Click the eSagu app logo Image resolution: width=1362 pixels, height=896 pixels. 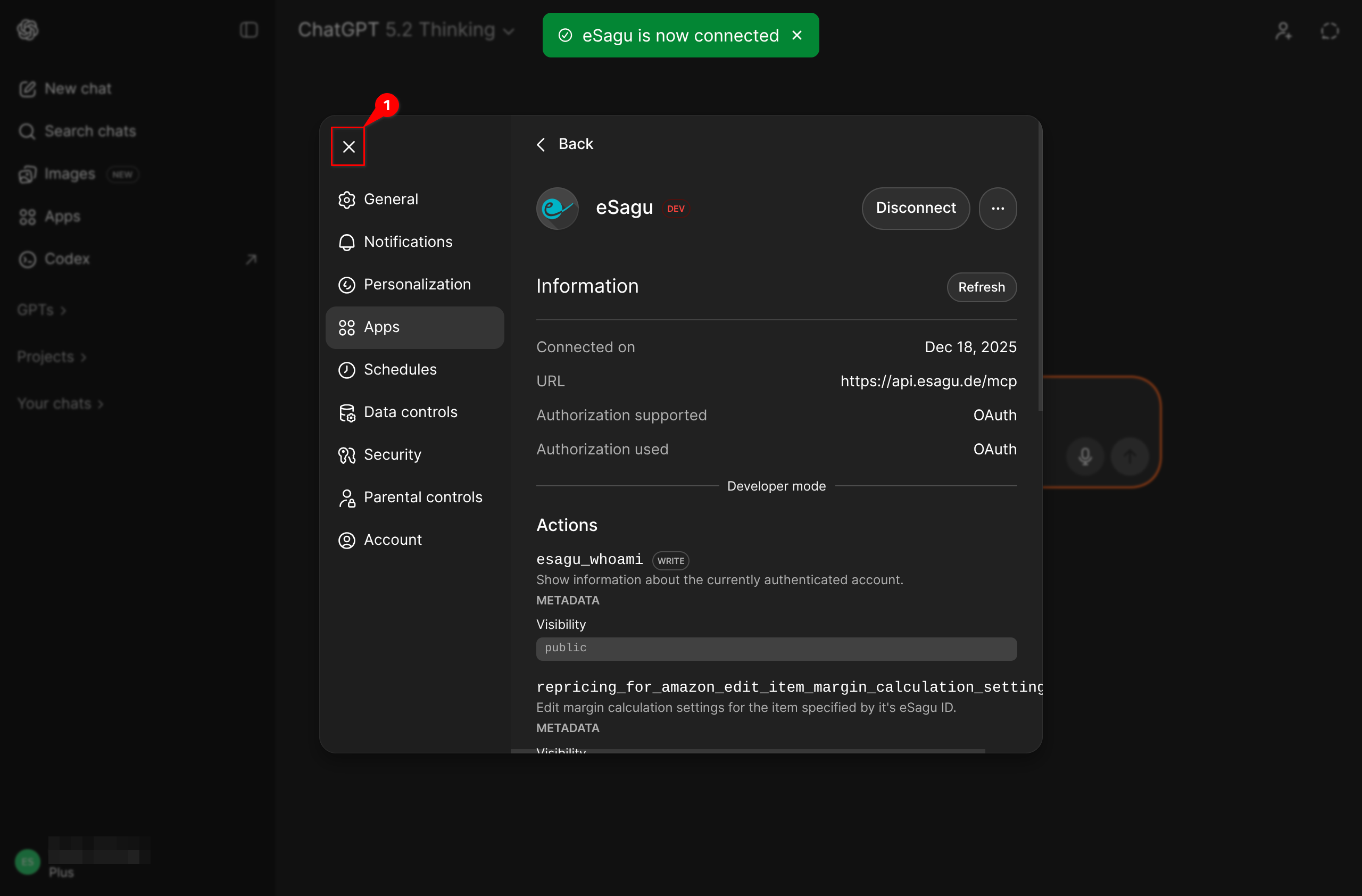coord(557,208)
